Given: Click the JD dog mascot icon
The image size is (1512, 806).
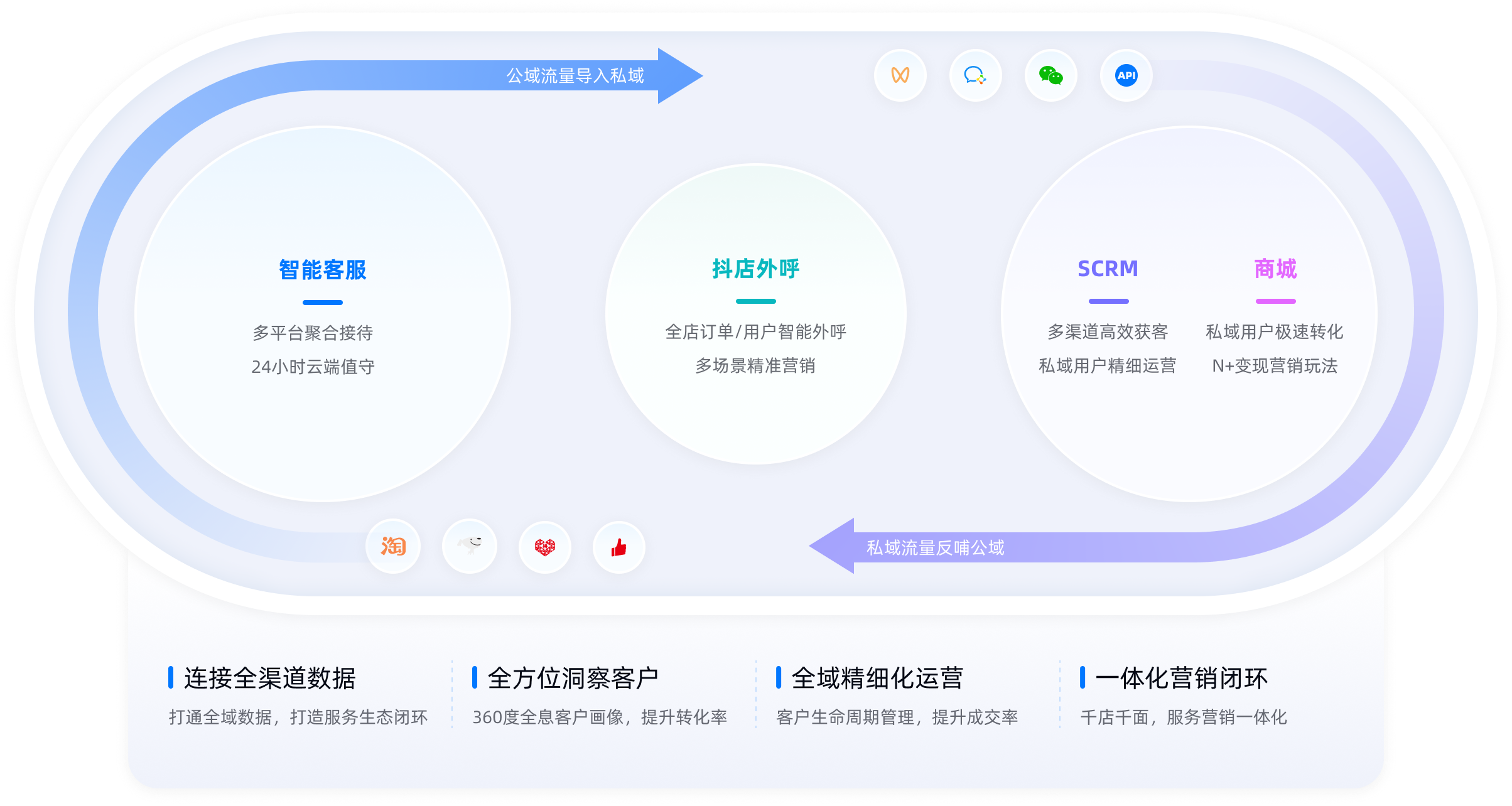Looking at the screenshot, I should tap(469, 547).
